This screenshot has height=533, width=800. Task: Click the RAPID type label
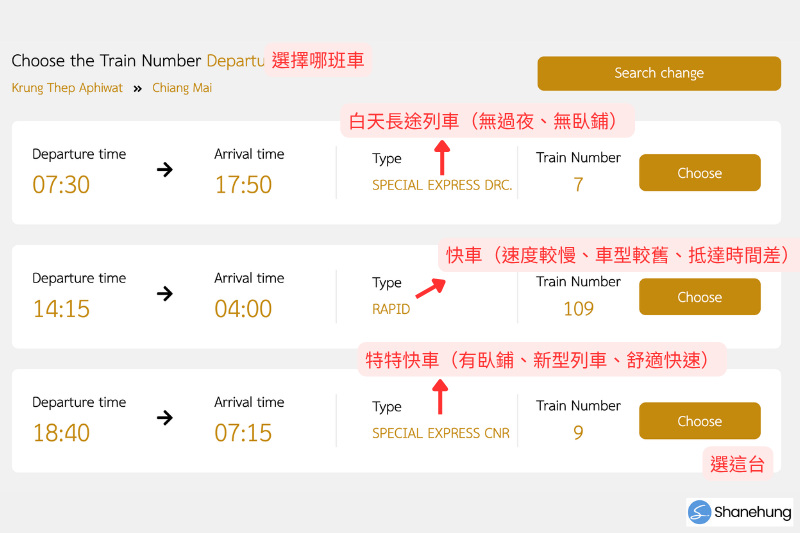pos(391,309)
